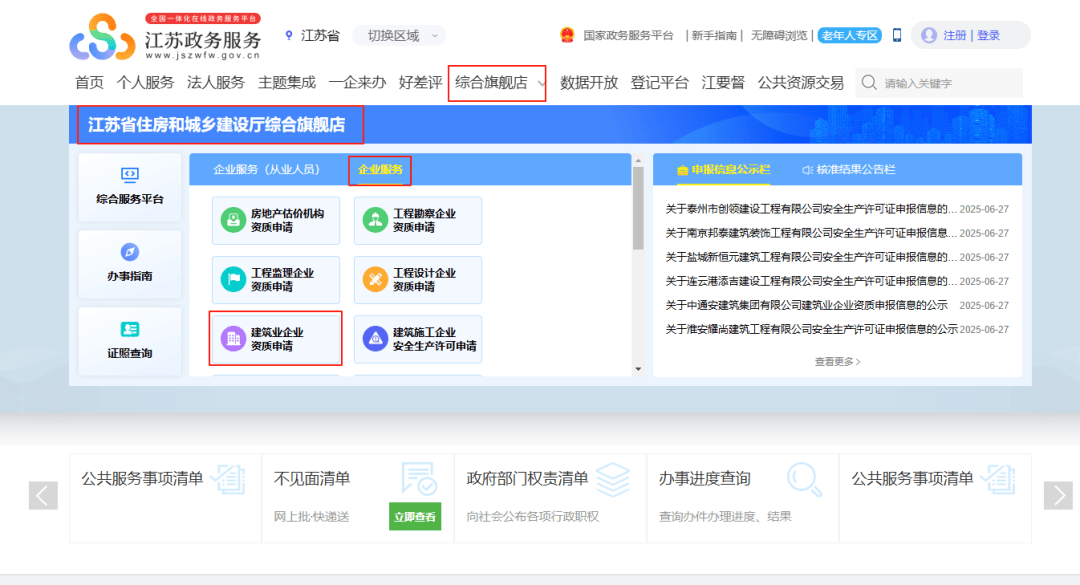Image resolution: width=1080 pixels, height=585 pixels.
Task: Open the 数据开放 nav item
Action: point(589,83)
